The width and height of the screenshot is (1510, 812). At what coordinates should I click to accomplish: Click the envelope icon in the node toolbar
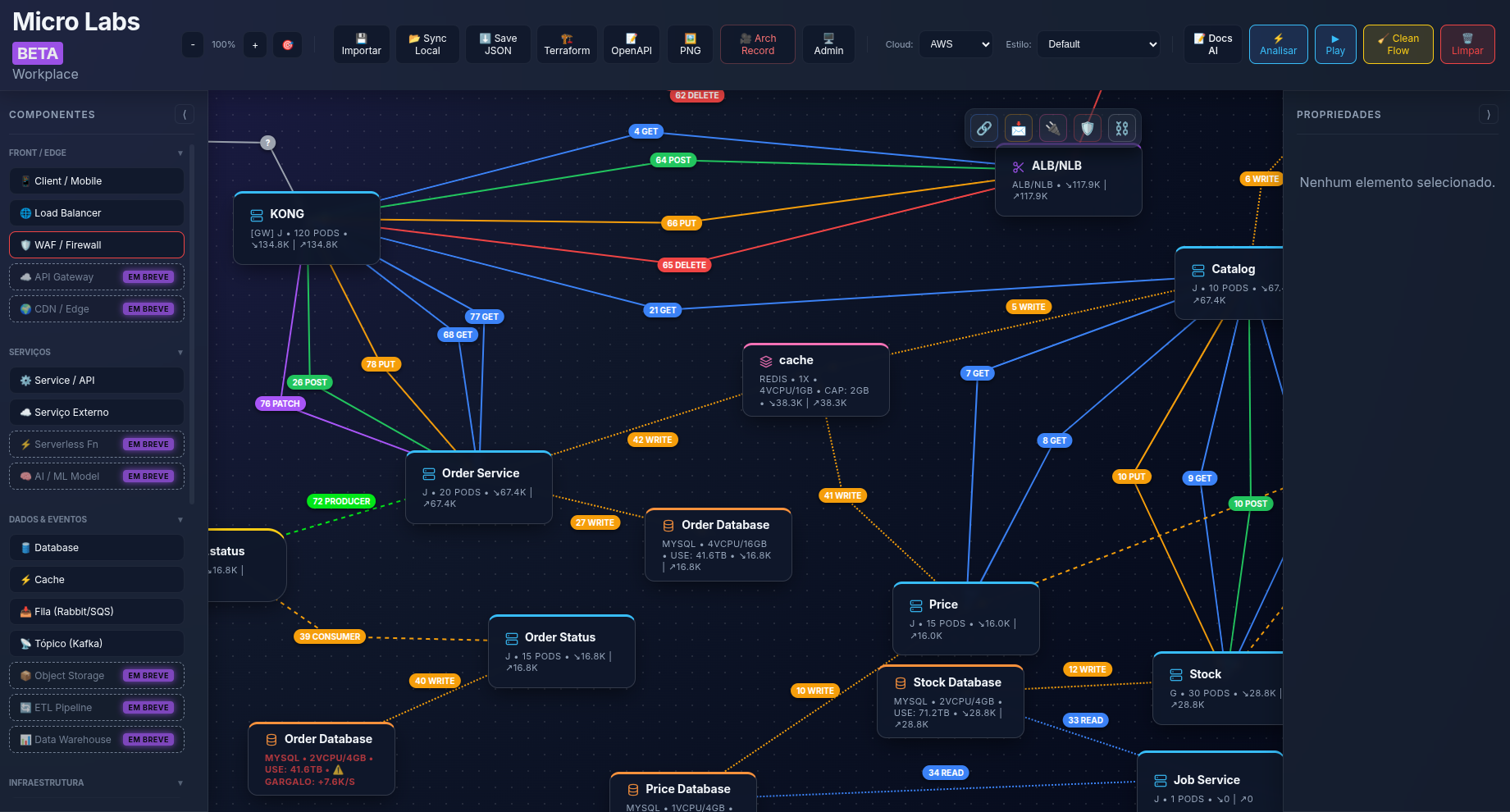click(1018, 128)
